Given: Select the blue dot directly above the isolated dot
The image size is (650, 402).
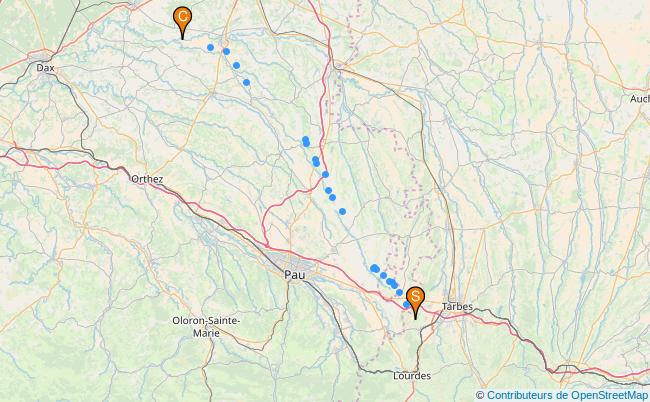Looking at the screenshot, I should [x=332, y=198].
